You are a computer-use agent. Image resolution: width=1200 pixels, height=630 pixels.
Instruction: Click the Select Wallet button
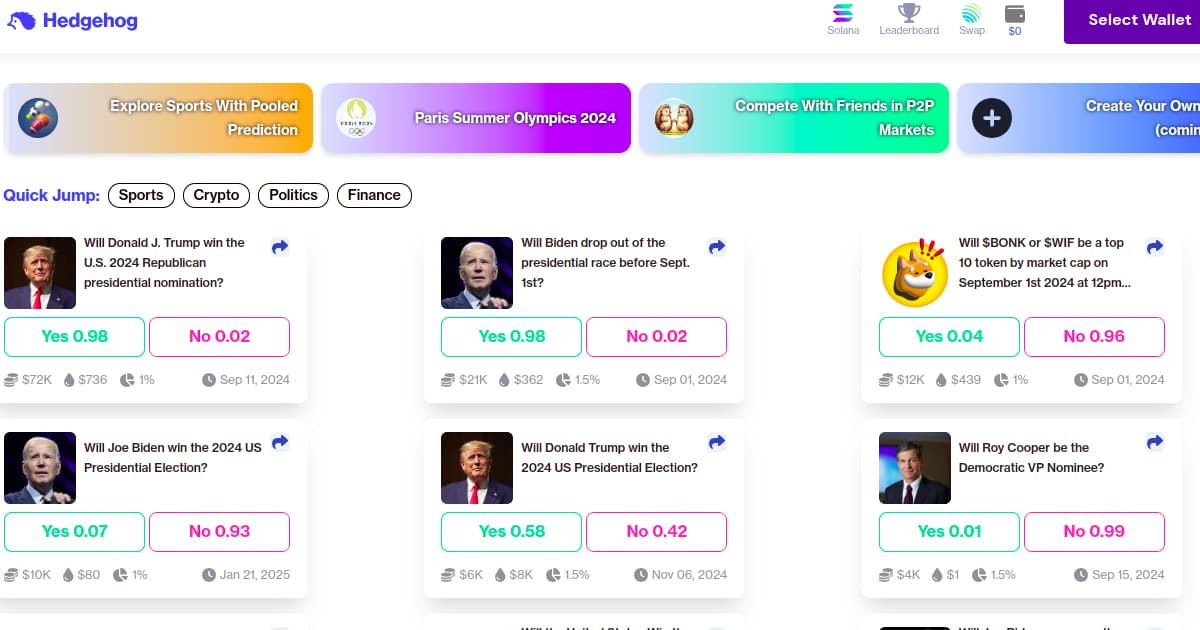pos(1132,21)
